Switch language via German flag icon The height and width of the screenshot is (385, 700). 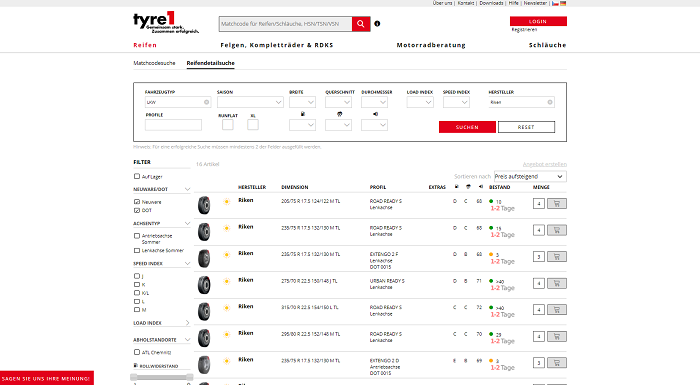click(x=563, y=3)
